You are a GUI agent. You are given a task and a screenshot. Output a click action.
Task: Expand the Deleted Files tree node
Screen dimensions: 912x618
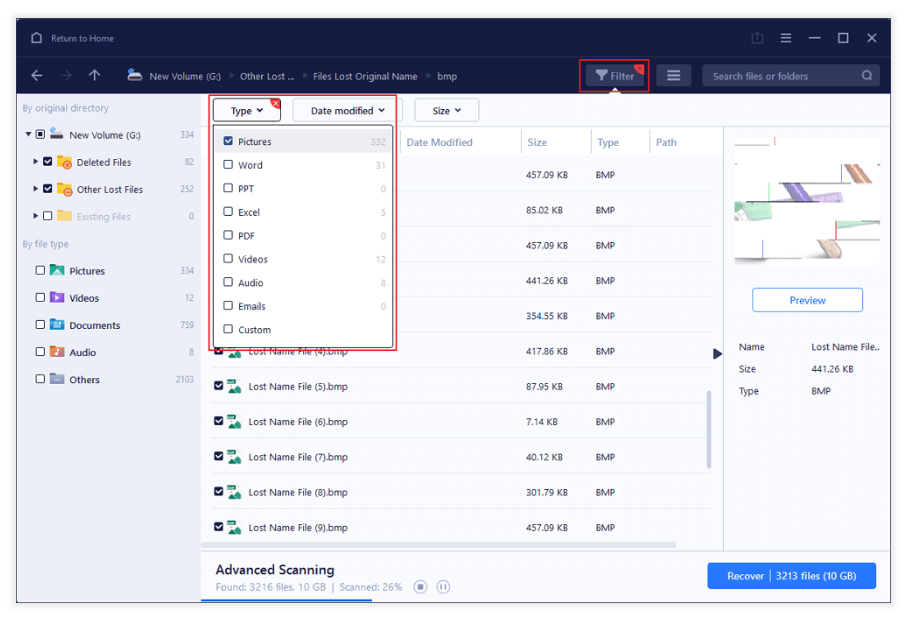[36, 162]
